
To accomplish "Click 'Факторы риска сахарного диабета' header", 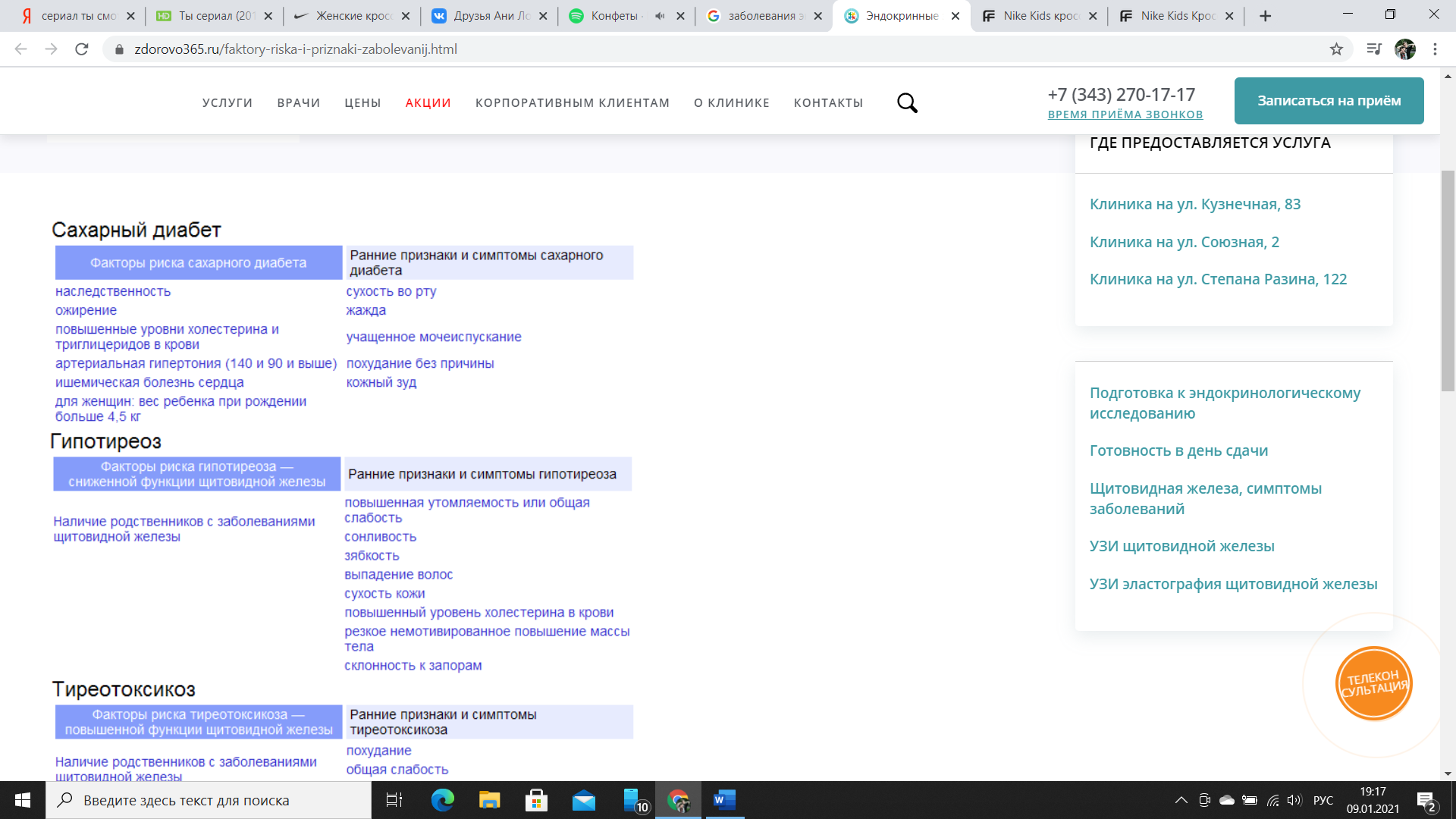I will [199, 262].
